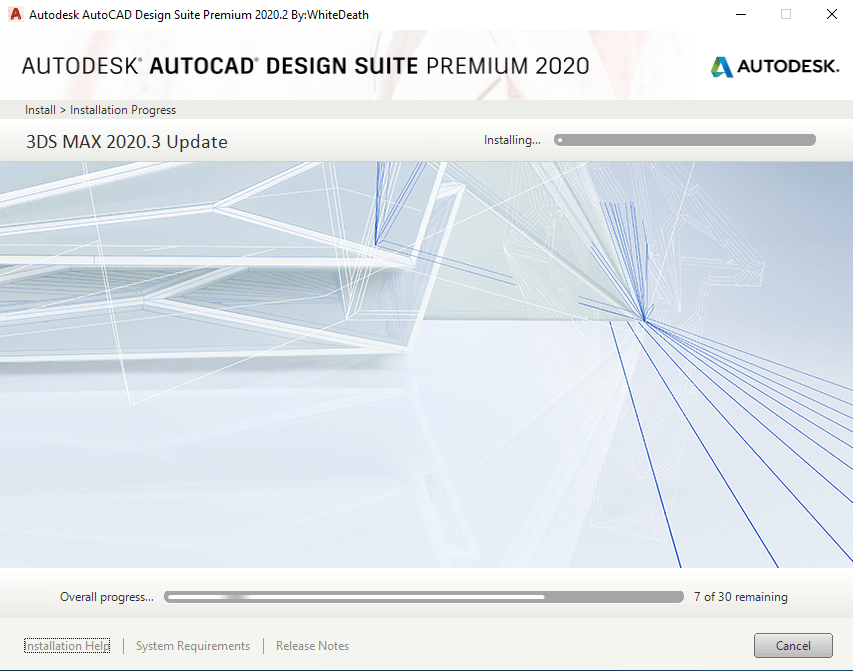Click the Autodesk logo at top right

pos(775,66)
